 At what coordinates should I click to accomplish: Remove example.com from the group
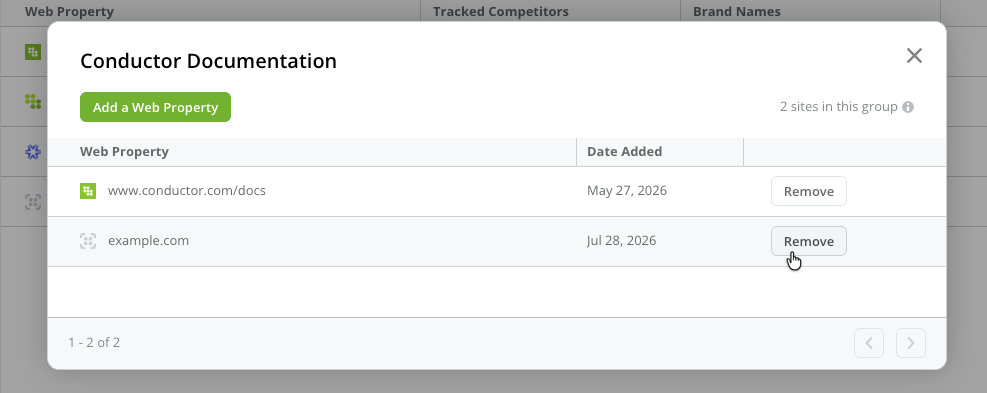coord(809,241)
